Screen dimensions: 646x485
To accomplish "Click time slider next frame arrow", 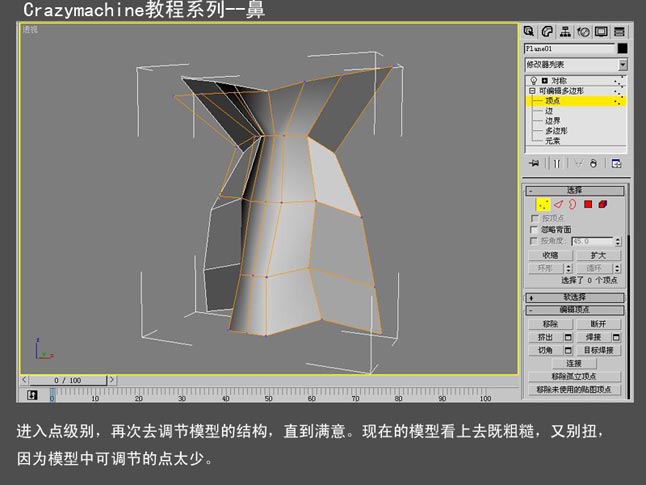I will (x=112, y=380).
